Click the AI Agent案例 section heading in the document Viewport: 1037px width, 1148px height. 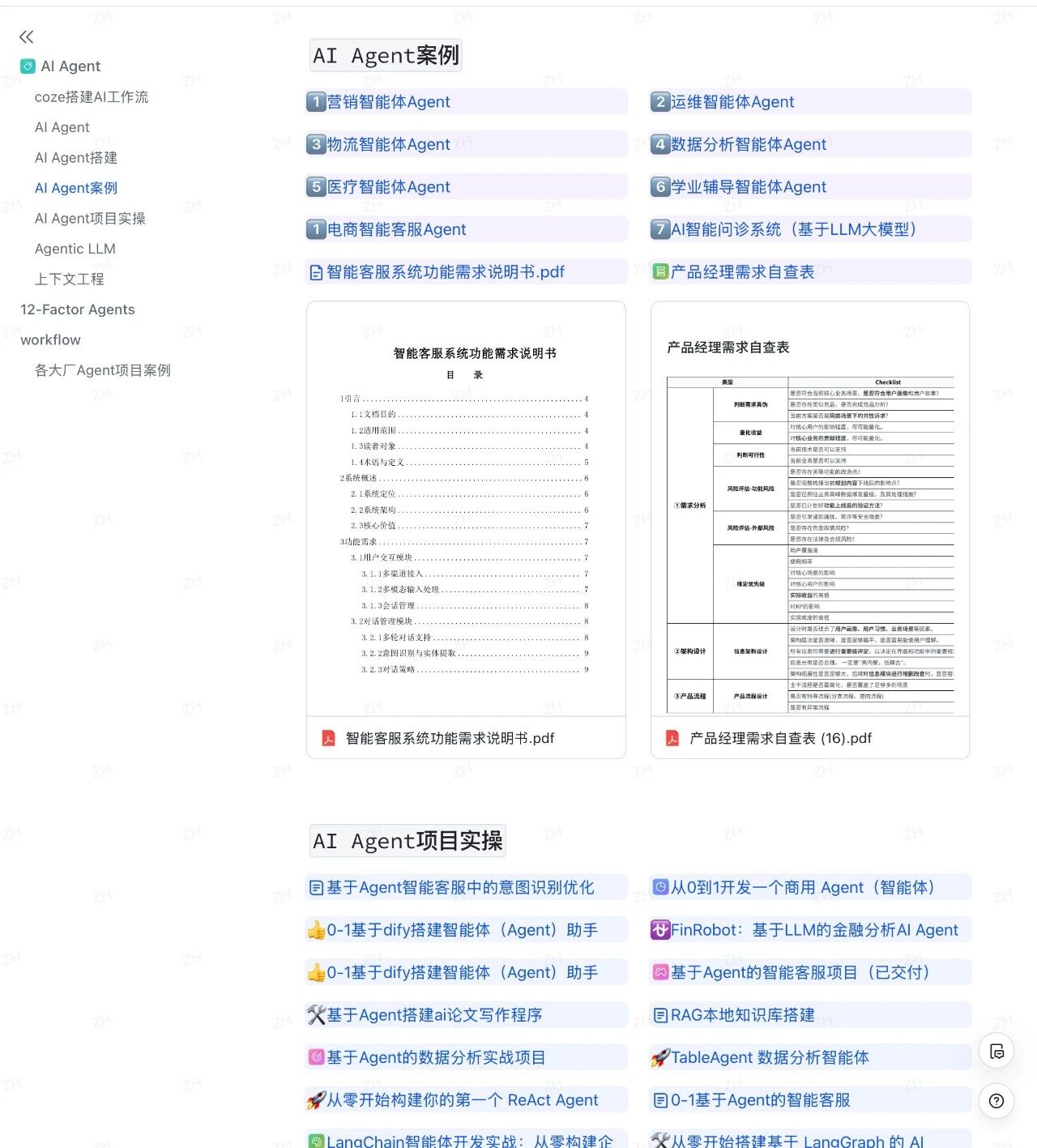pyautogui.click(x=386, y=55)
